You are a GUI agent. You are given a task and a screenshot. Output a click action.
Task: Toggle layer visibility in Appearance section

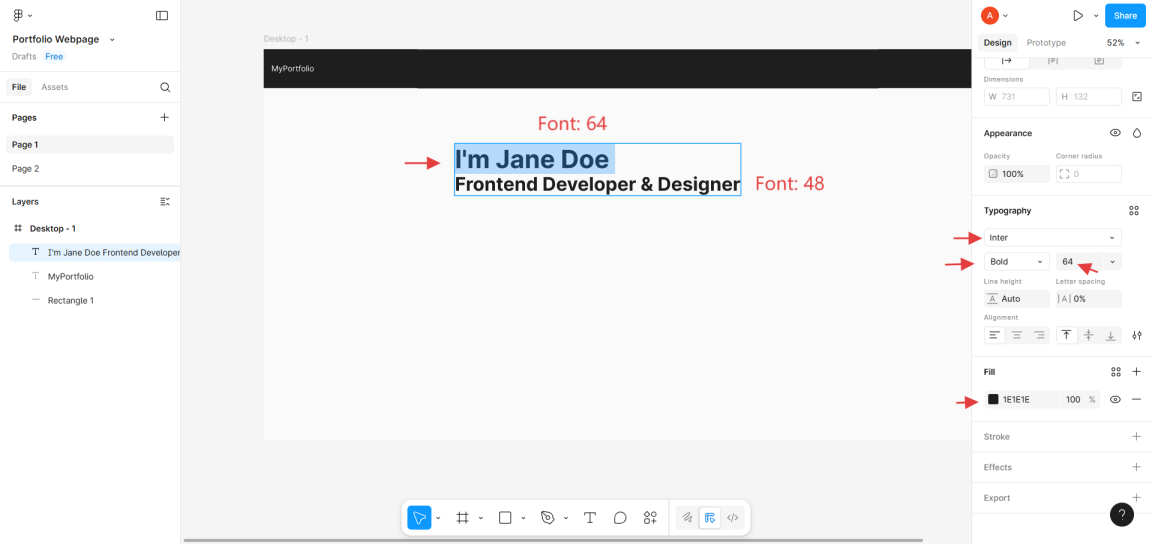[x=1115, y=133]
